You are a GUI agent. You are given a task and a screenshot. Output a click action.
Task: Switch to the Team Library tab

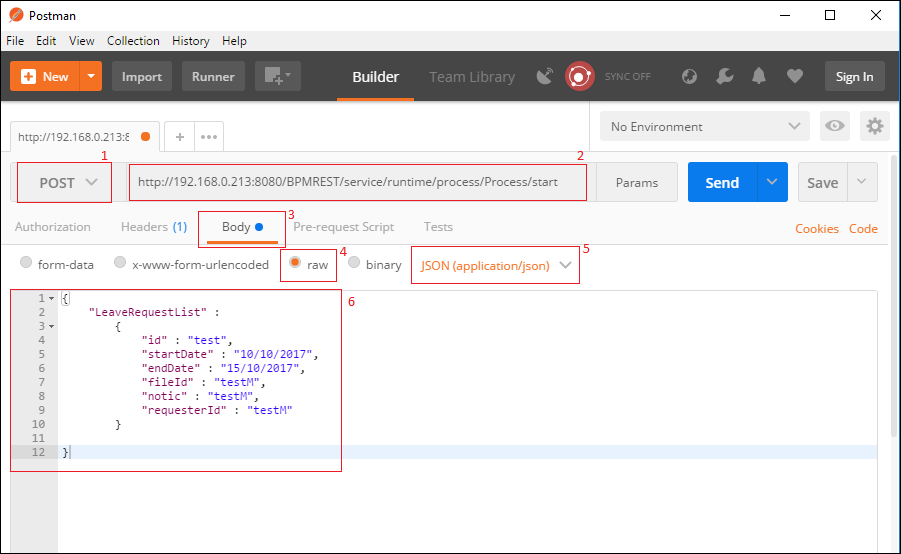pos(472,77)
